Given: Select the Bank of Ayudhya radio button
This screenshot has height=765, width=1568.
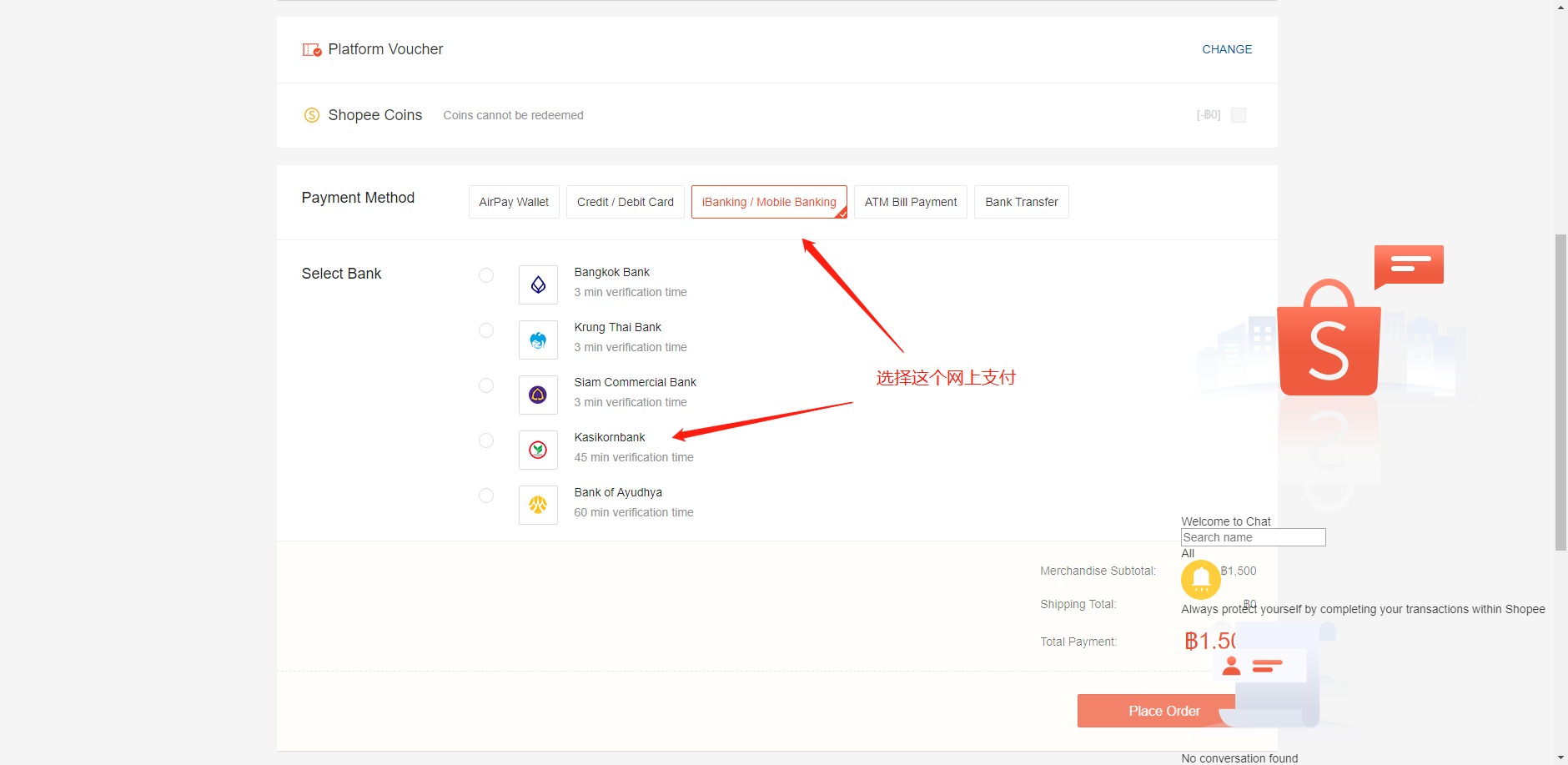Looking at the screenshot, I should coord(486,496).
